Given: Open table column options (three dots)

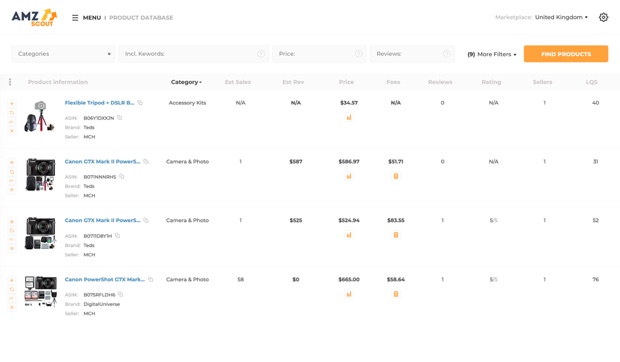Looking at the screenshot, I should tap(10, 82).
